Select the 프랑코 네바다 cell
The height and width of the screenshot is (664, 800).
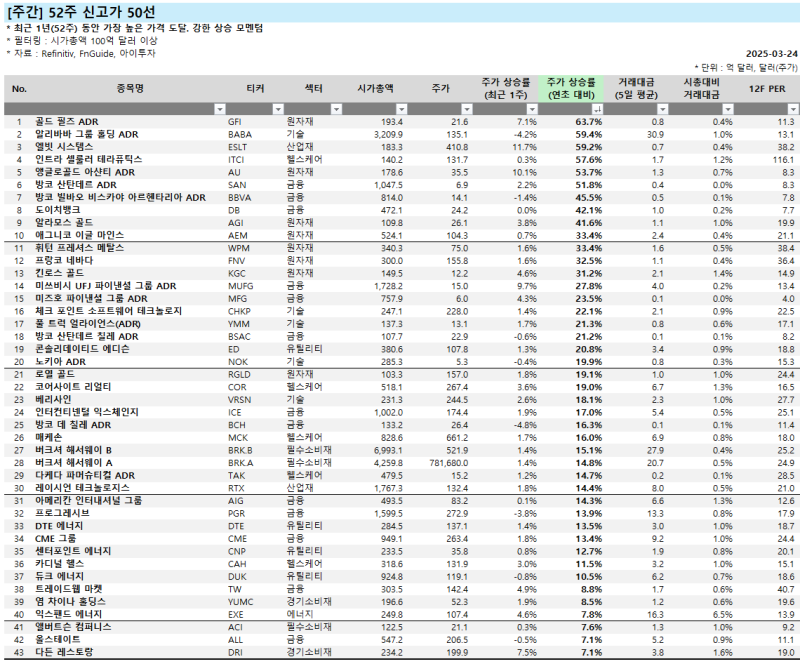point(64,261)
